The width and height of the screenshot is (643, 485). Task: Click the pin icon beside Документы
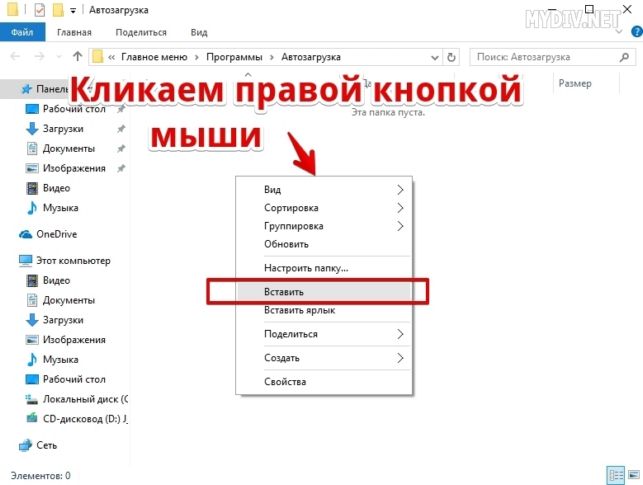[121, 148]
